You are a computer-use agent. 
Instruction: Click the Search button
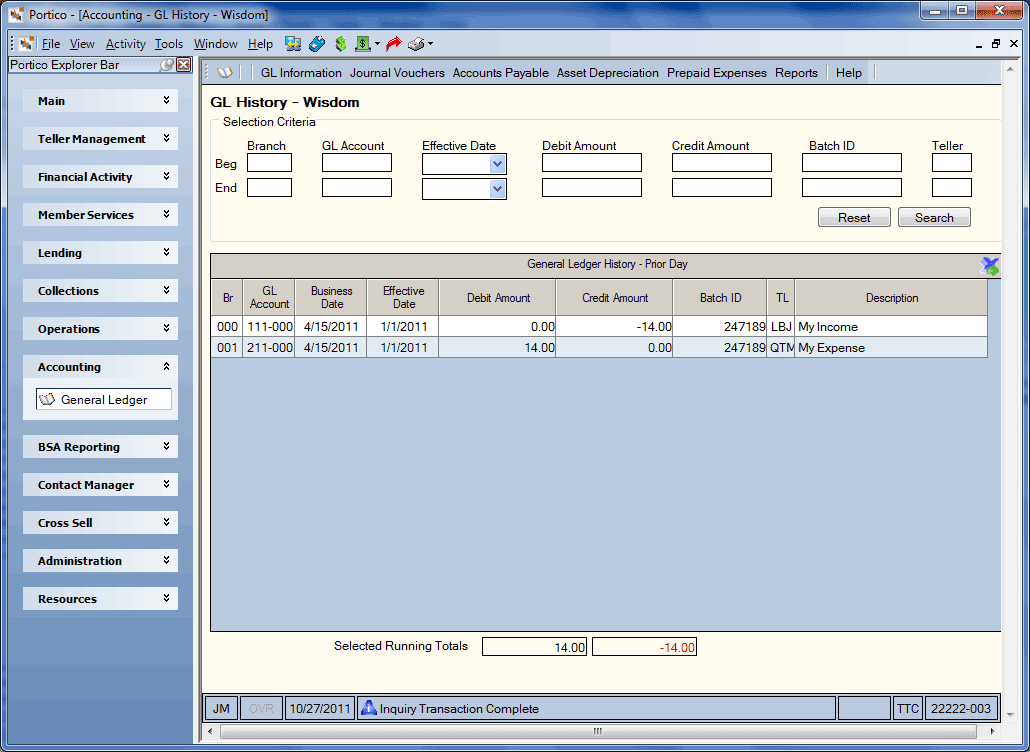click(x=934, y=217)
